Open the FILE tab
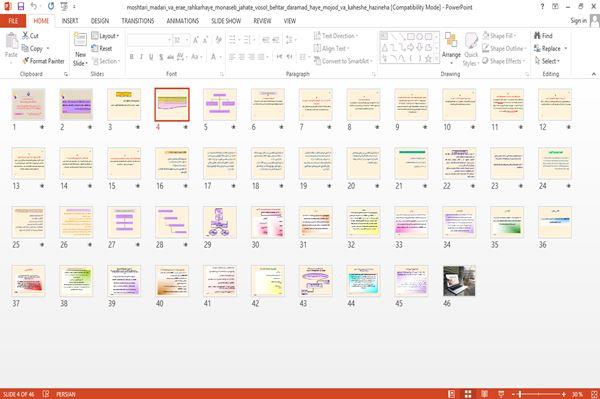 13,21
